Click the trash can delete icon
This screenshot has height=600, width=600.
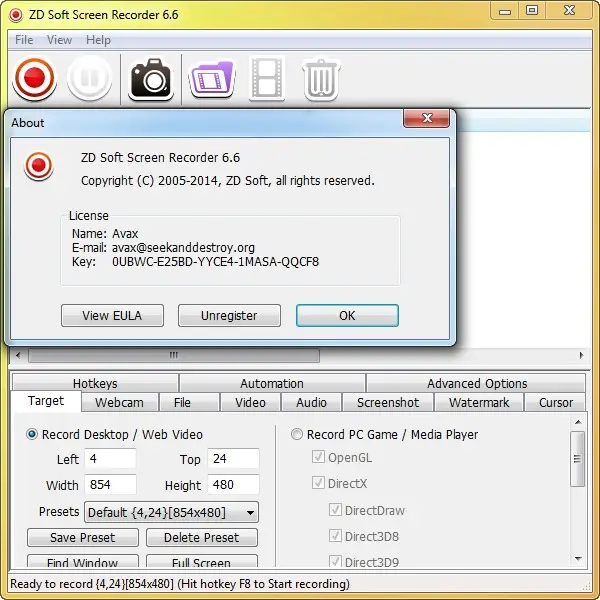tap(321, 79)
